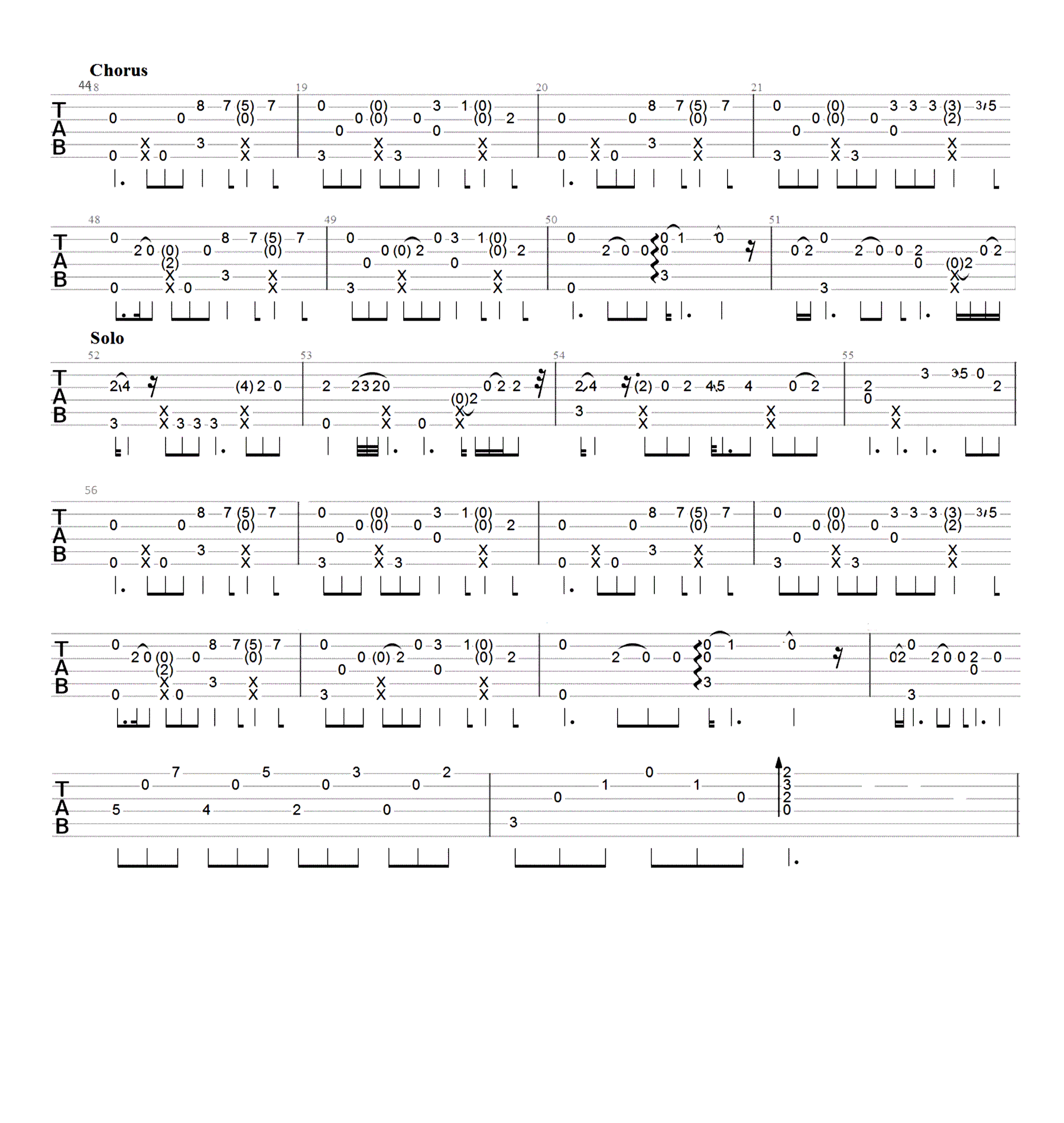This screenshot has width=1064, height=1123.
Task: Select measure number 53
Action: (x=306, y=355)
